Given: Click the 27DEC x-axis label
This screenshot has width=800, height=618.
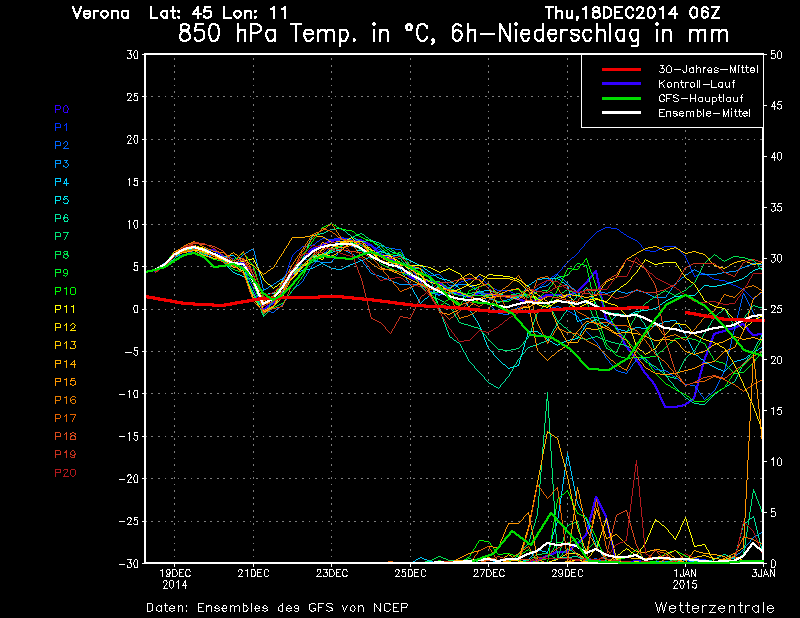Looking at the screenshot, I should (488, 573).
